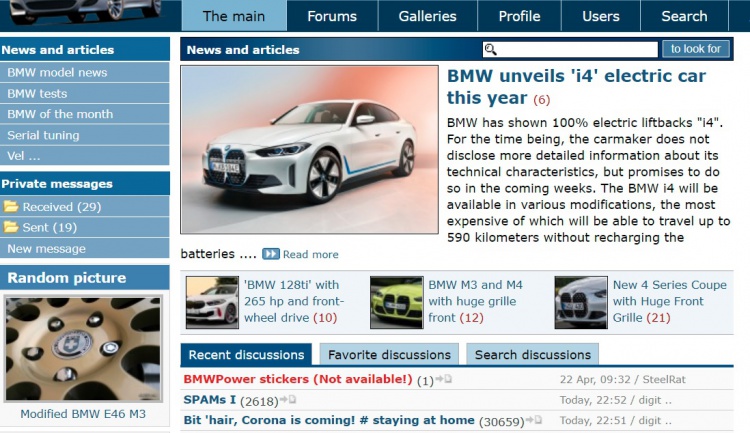This screenshot has height=433, width=750.
Task: Click the Random picture panel header
Action: coord(85,278)
